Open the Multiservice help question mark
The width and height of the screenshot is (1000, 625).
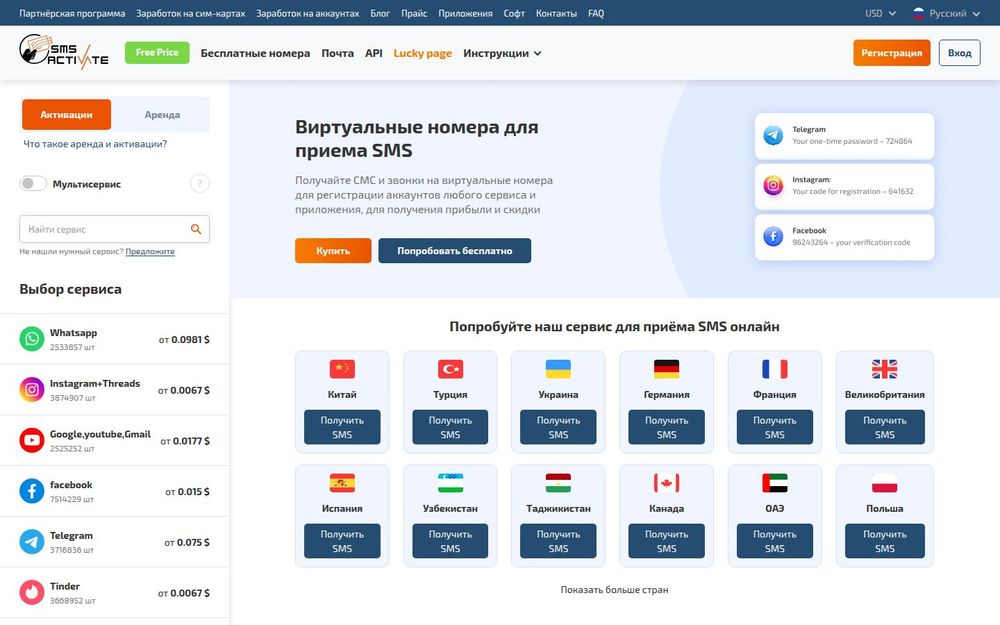pyautogui.click(x=200, y=184)
